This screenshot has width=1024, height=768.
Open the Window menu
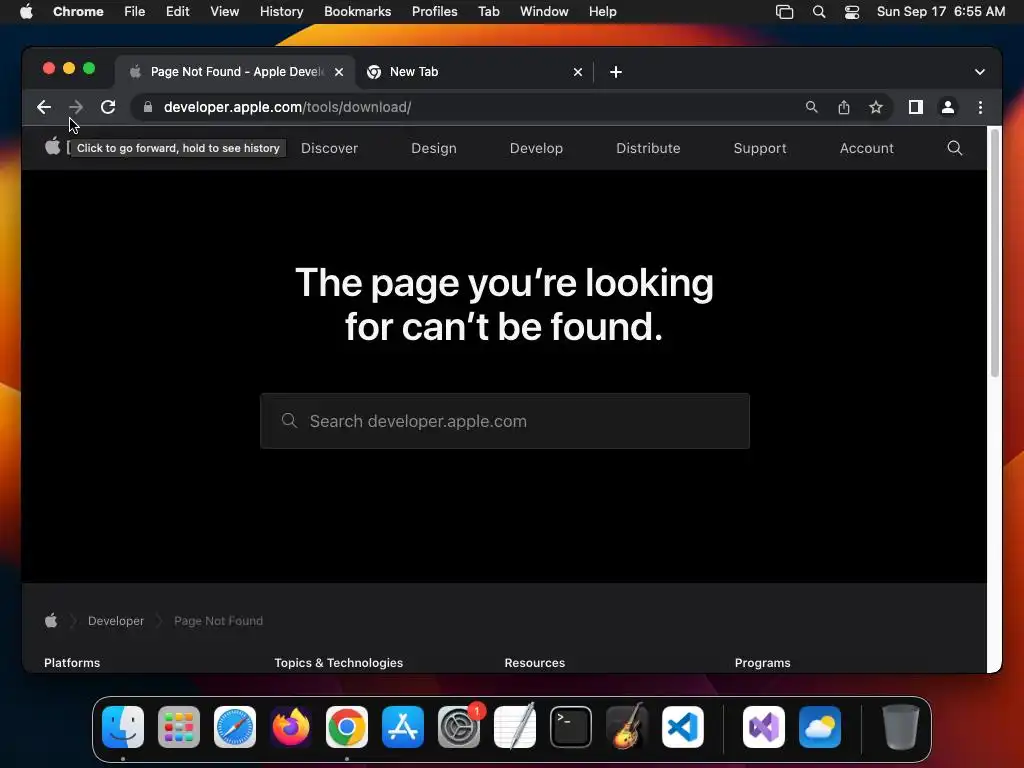(x=544, y=12)
